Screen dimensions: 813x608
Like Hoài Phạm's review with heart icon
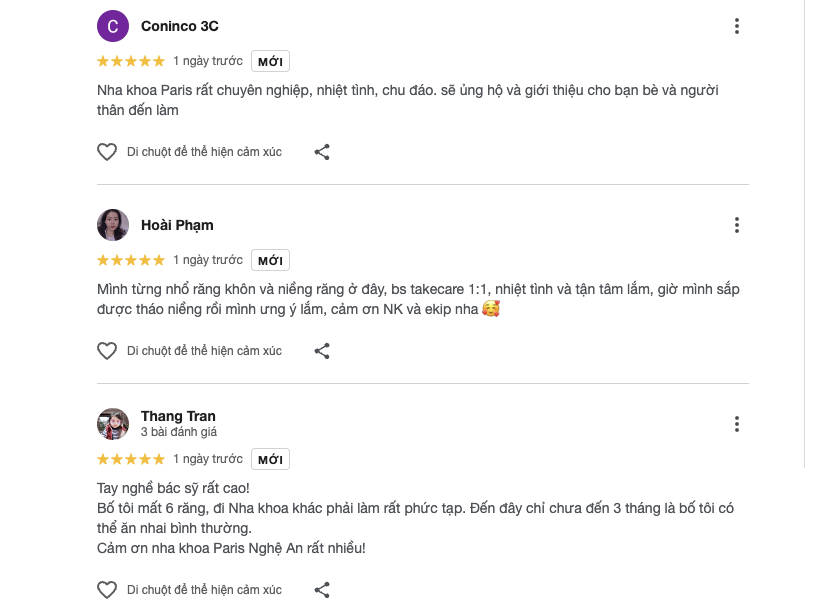click(x=107, y=351)
